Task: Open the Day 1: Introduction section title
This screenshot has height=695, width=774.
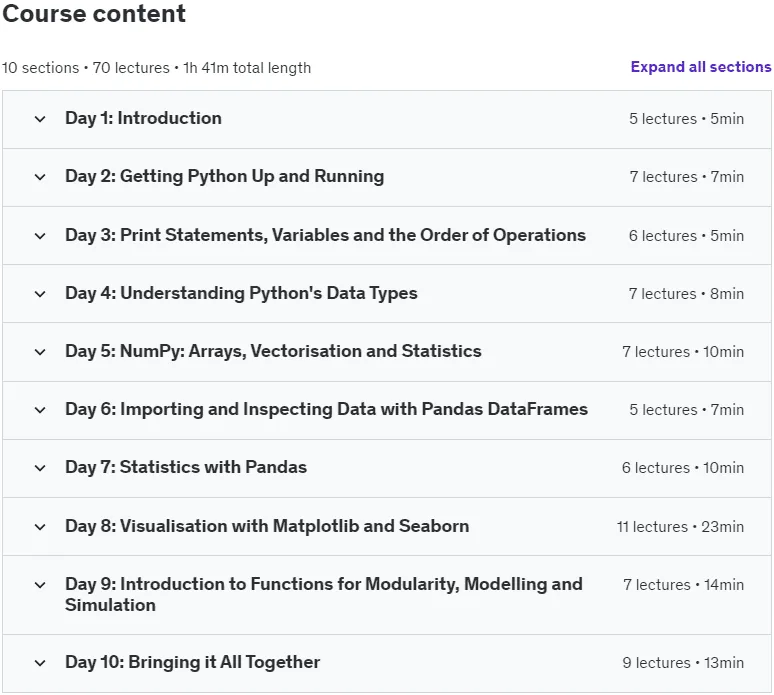Action: [x=143, y=118]
